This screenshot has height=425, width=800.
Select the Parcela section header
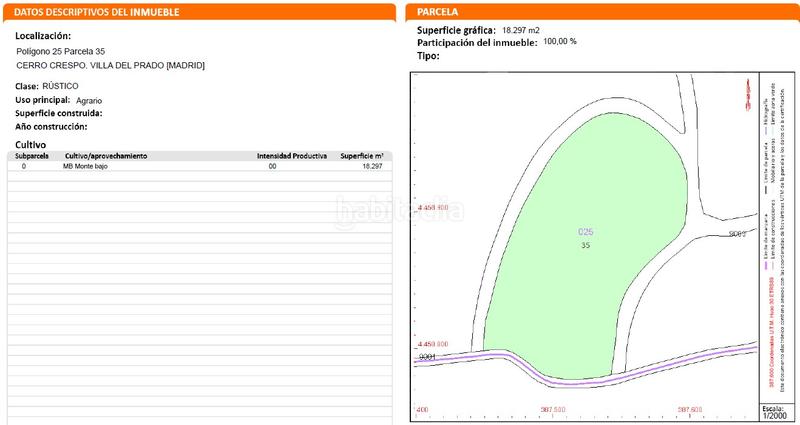point(436,12)
